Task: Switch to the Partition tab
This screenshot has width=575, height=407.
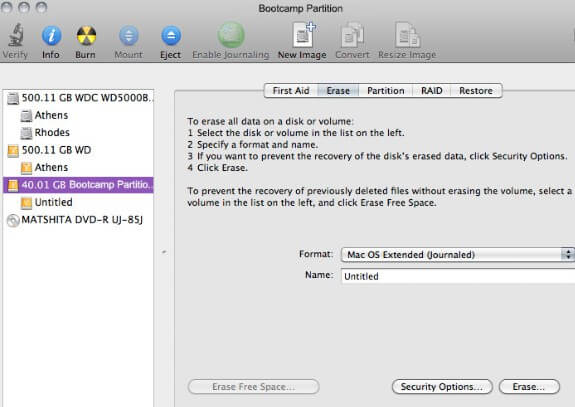Action: click(x=385, y=91)
